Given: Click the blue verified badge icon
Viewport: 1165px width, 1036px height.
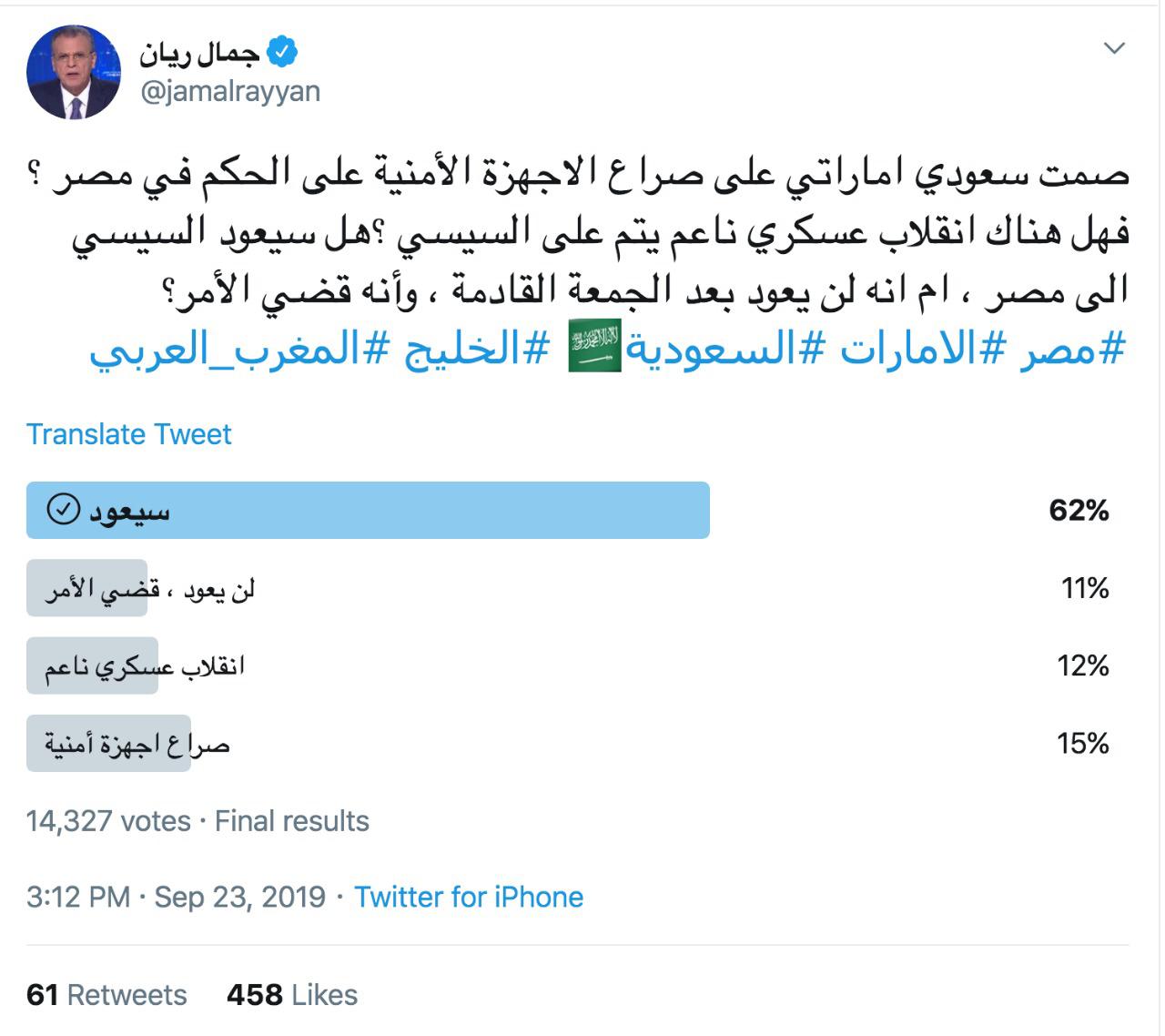Looking at the screenshot, I should (x=283, y=53).
